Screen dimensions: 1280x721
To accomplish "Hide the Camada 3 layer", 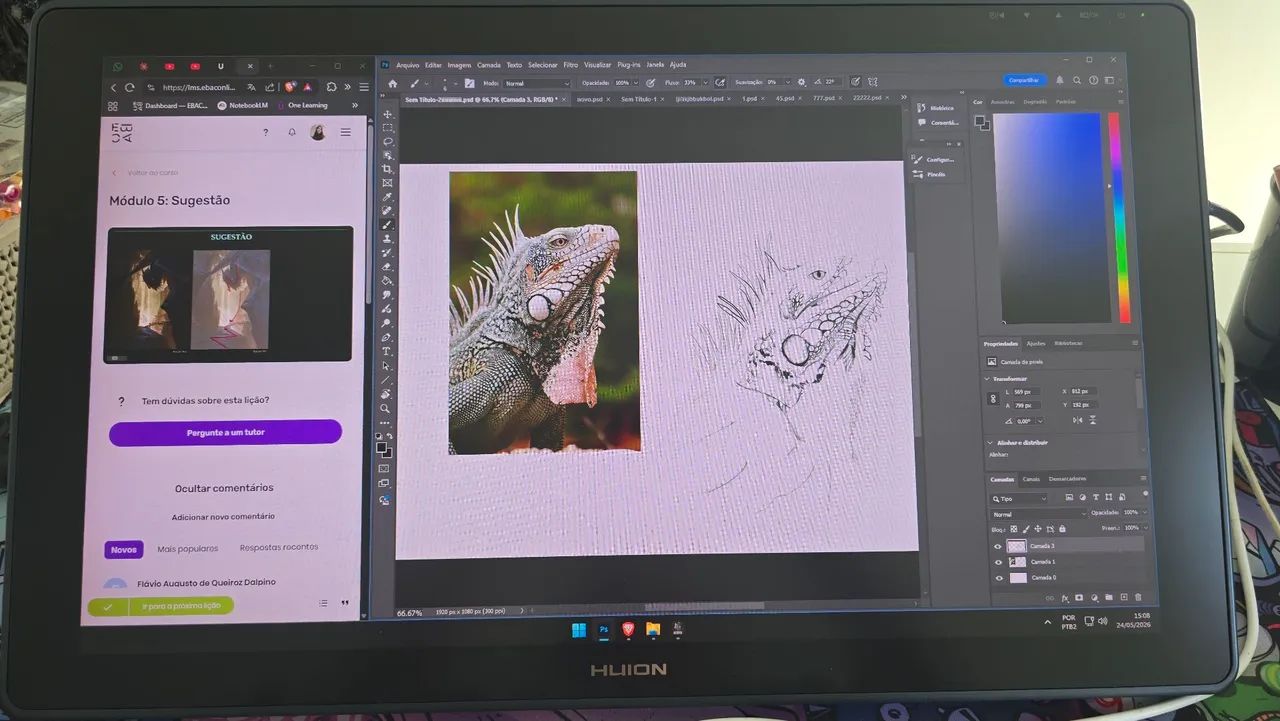I will click(x=997, y=546).
